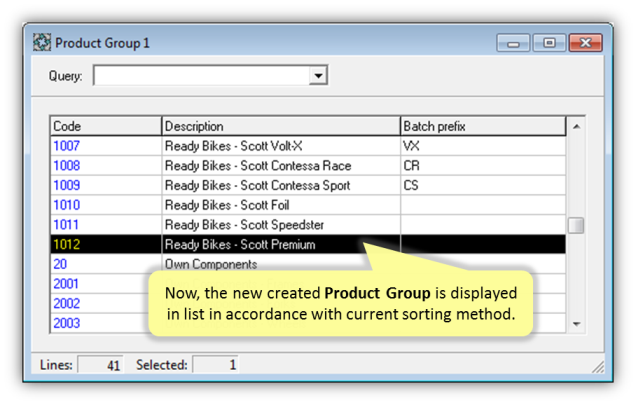Click the CS batch prefix cell
The height and width of the screenshot is (405, 636).
point(483,185)
